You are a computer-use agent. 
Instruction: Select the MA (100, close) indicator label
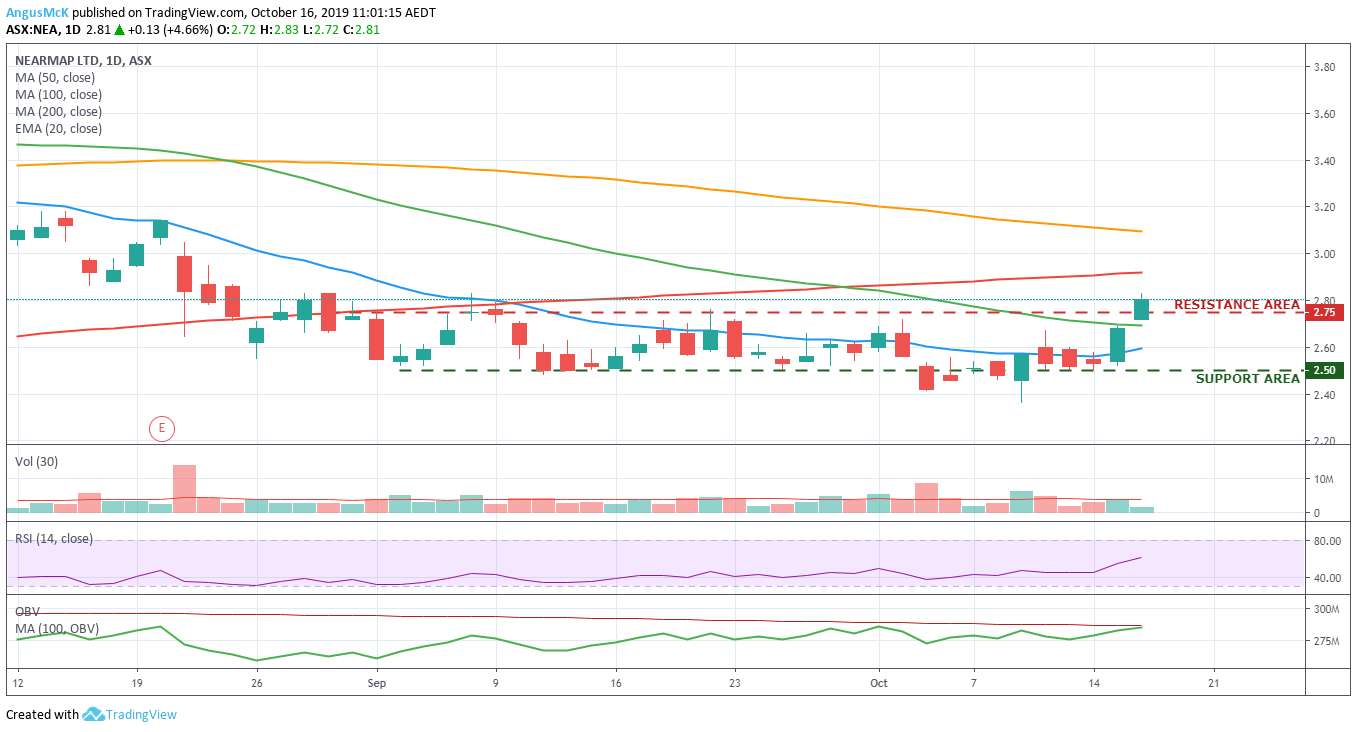point(58,94)
